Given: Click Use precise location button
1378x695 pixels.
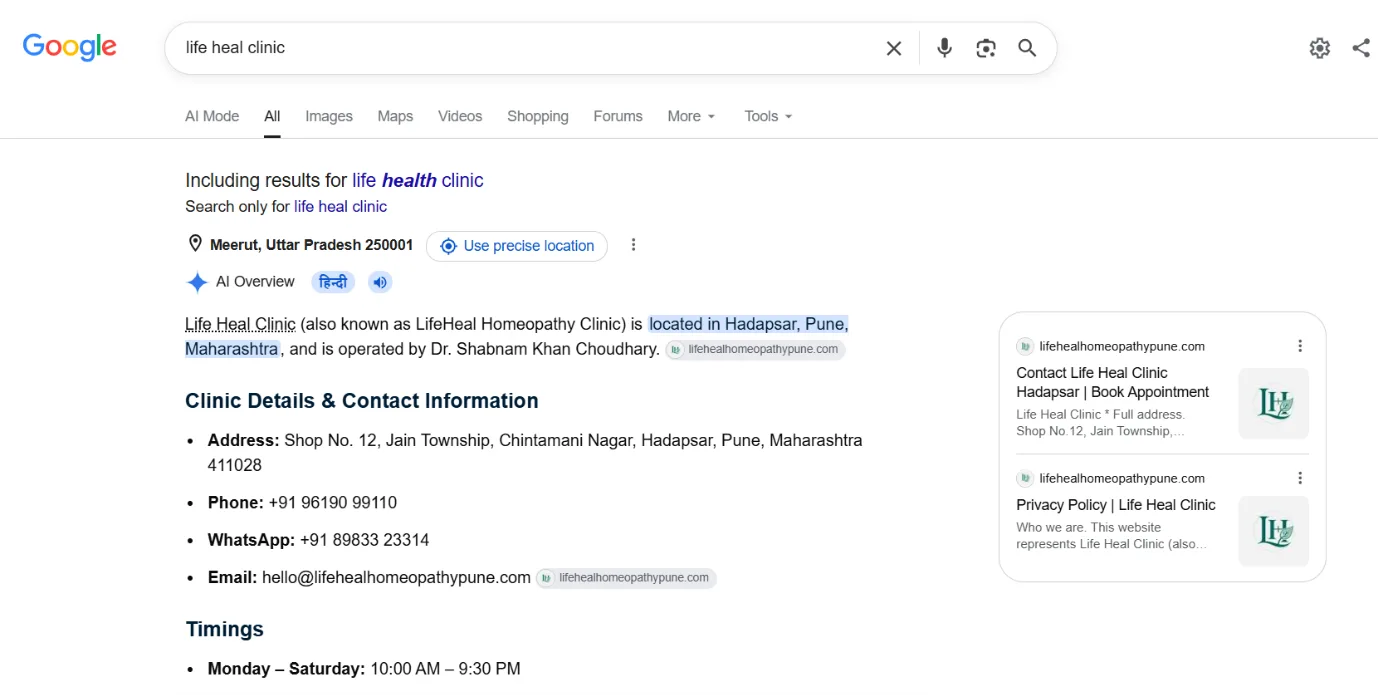Looking at the screenshot, I should (x=517, y=246).
